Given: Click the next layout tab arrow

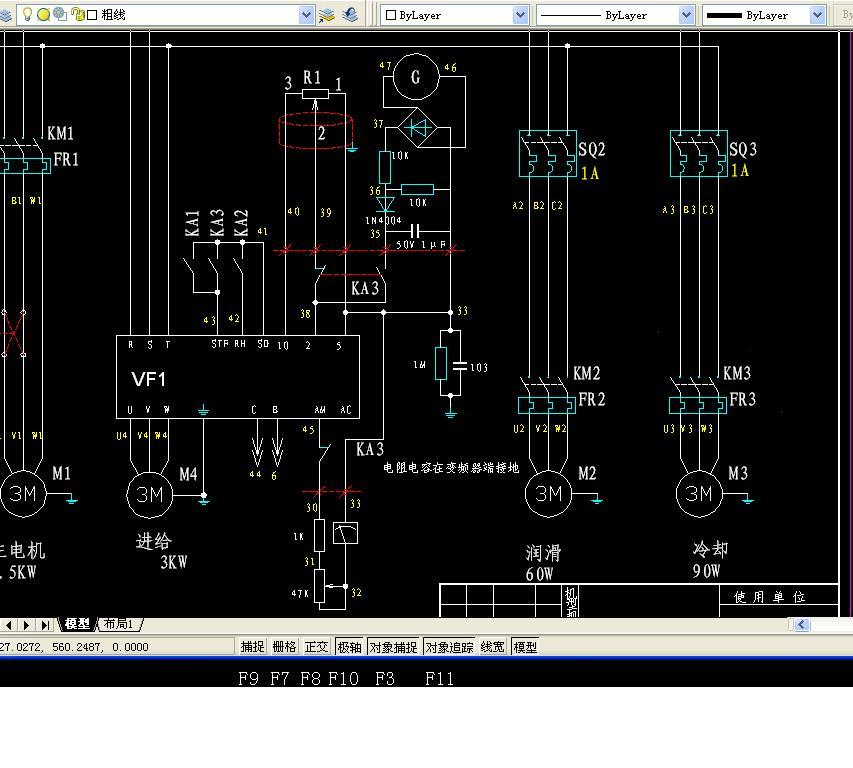Looking at the screenshot, I should click(x=27, y=625).
